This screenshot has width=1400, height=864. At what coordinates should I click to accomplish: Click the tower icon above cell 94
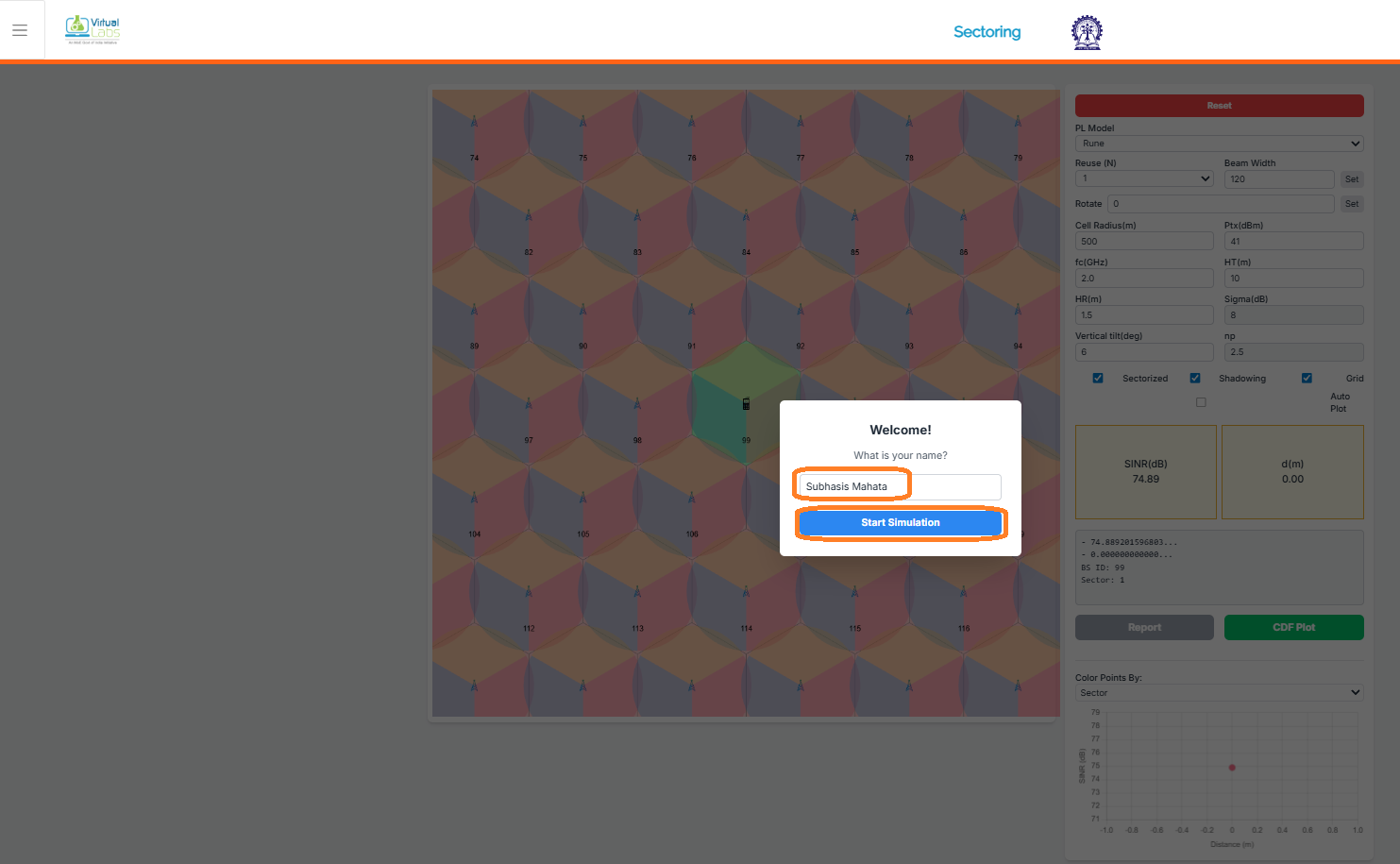[x=1018, y=310]
